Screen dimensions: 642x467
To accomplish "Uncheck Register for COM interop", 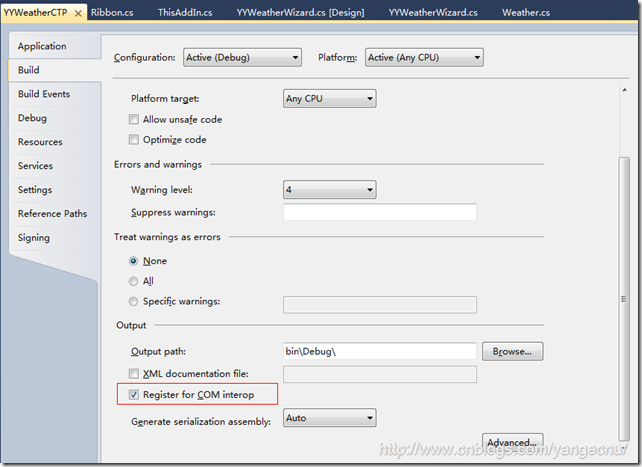I will tap(134, 395).
